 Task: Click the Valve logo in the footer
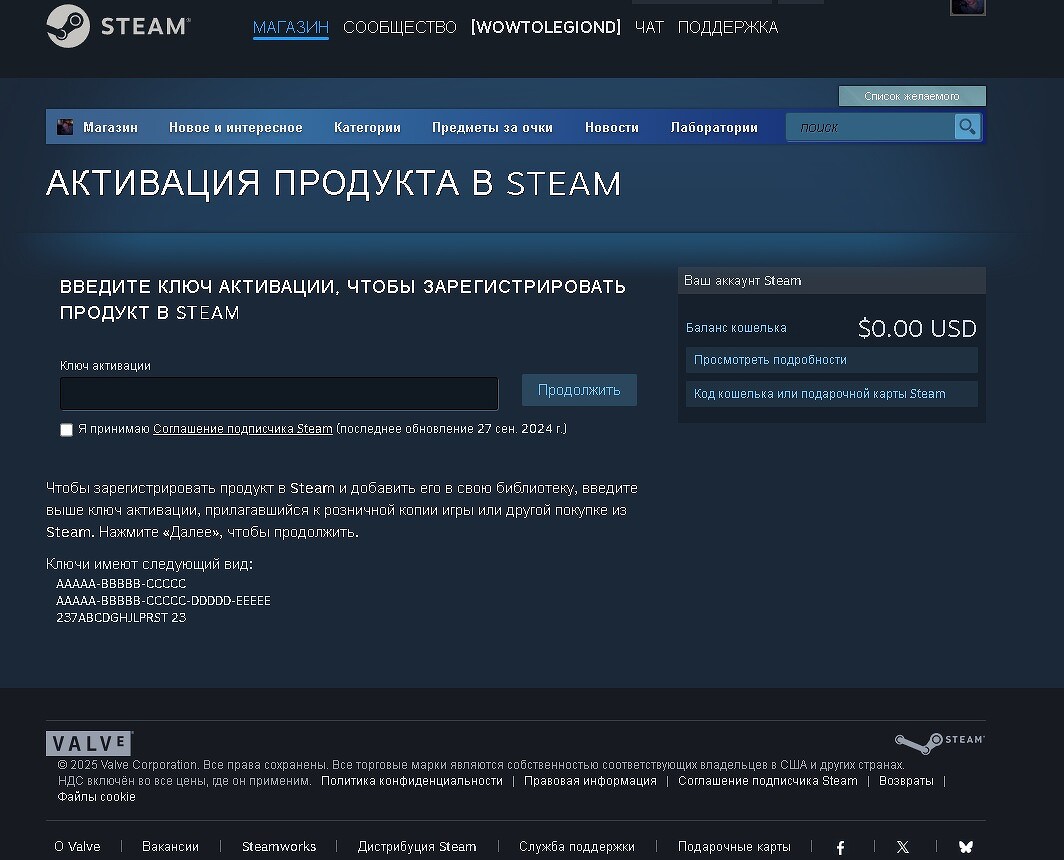coord(89,744)
